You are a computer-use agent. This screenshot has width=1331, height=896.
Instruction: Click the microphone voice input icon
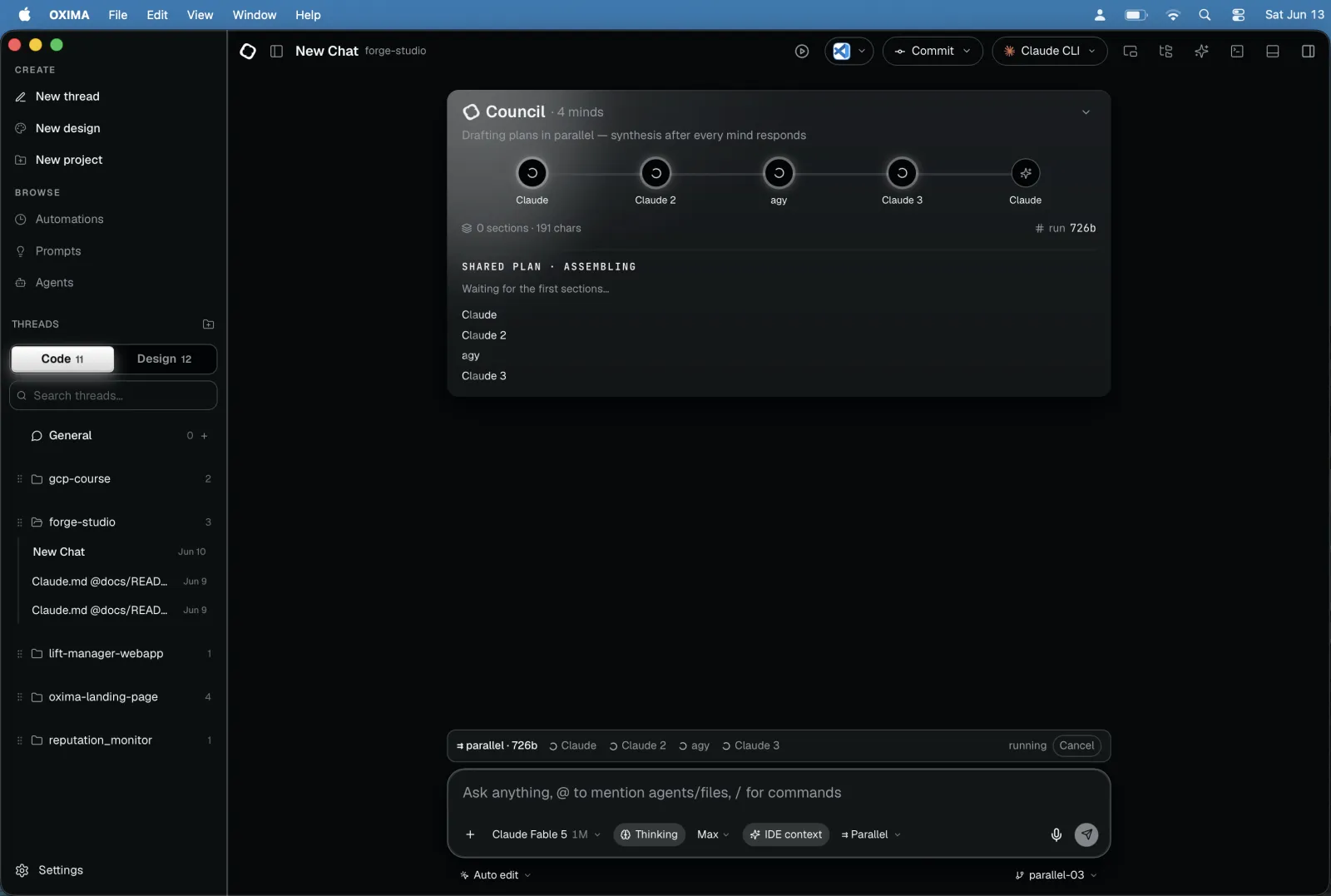point(1056,835)
